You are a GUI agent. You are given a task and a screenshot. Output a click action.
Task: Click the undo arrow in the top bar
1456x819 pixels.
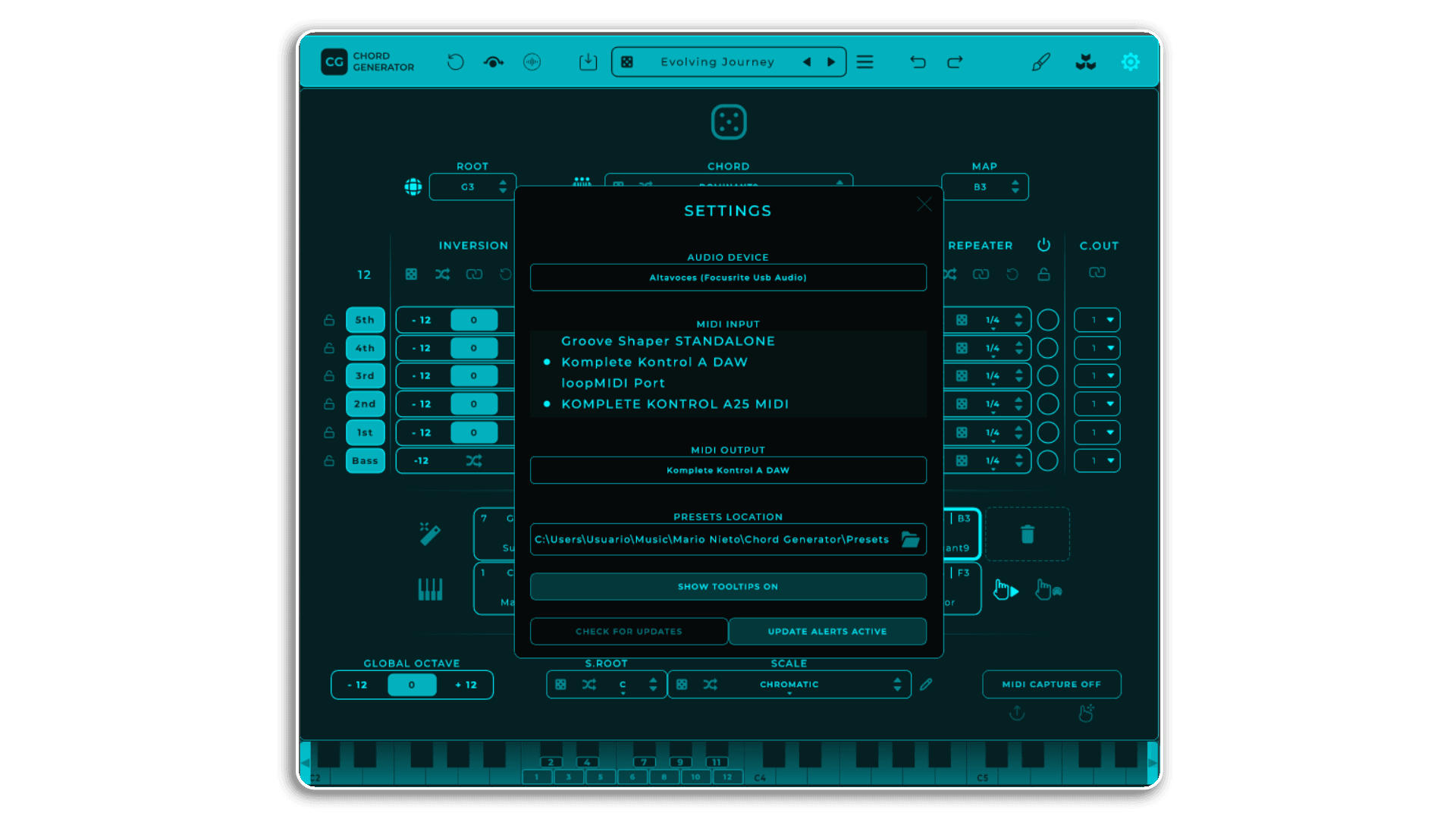pos(918,61)
